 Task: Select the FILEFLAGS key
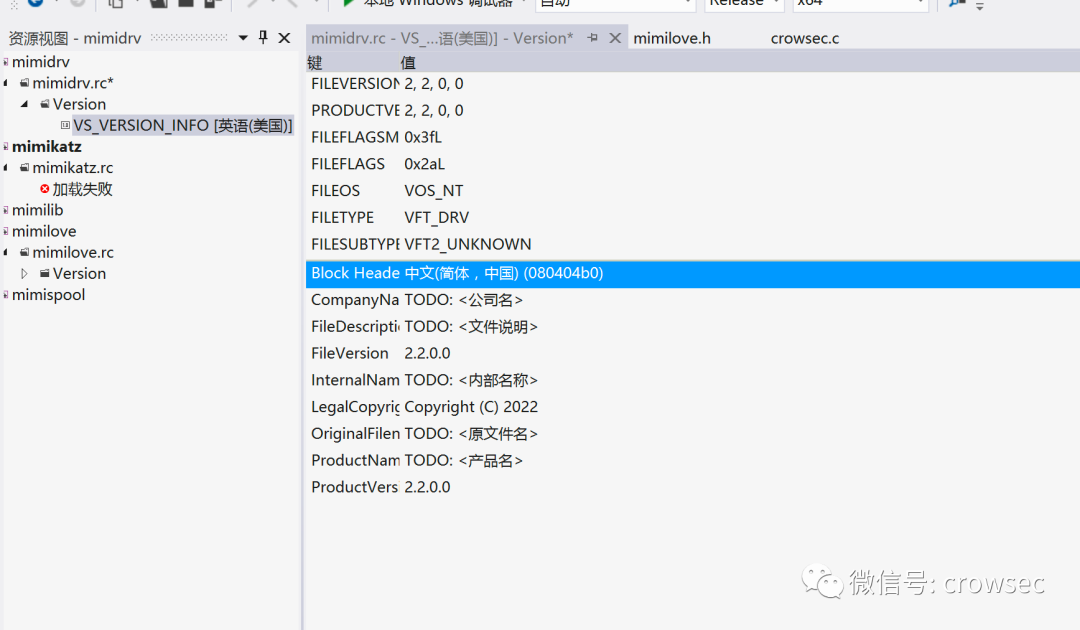(348, 165)
